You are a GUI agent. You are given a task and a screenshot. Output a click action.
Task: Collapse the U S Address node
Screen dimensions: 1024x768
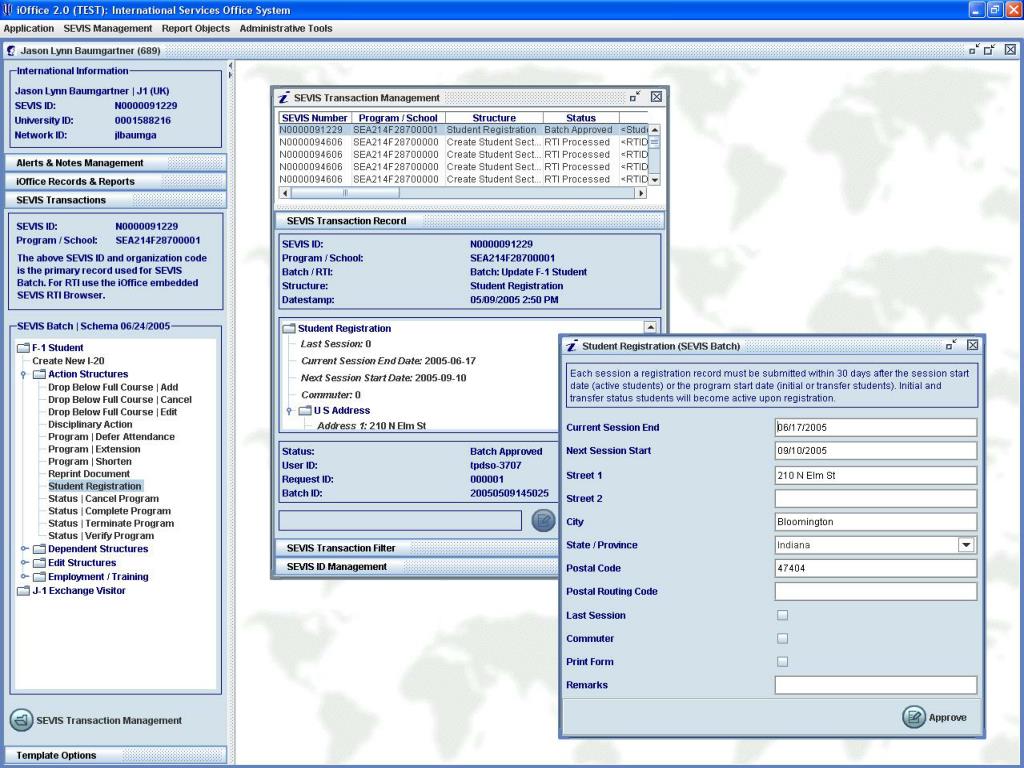pos(289,411)
